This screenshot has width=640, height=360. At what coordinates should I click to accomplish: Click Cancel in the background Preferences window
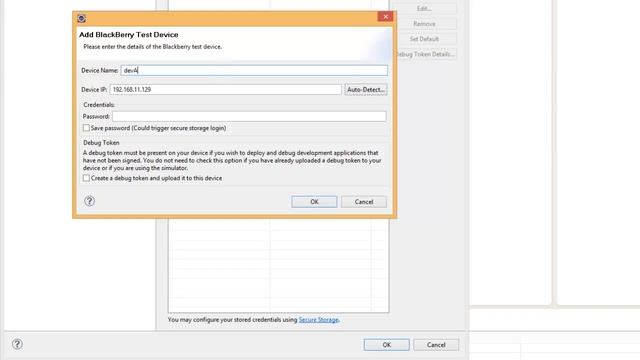tap(436, 345)
